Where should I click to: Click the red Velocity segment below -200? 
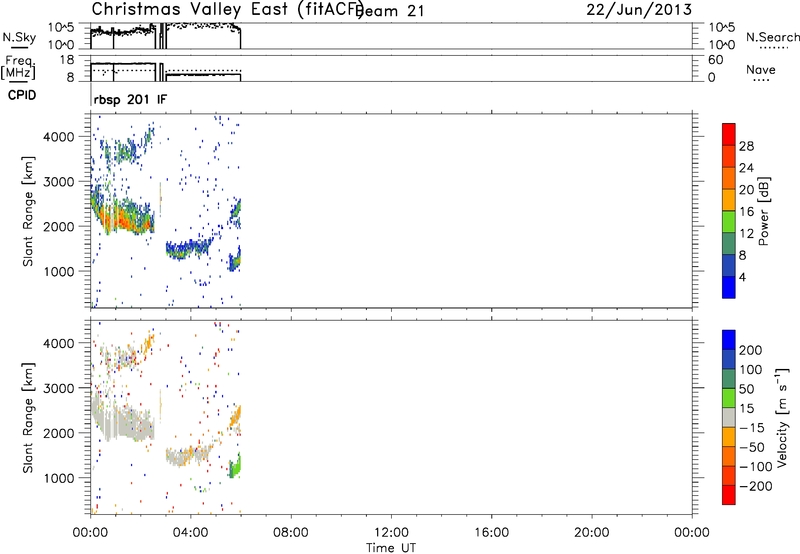point(729,495)
